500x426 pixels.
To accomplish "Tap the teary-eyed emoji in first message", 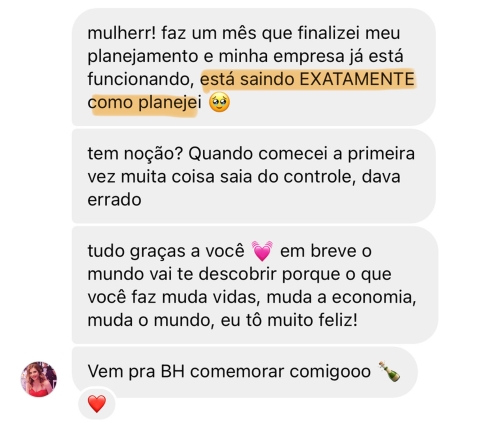I will (x=219, y=102).
